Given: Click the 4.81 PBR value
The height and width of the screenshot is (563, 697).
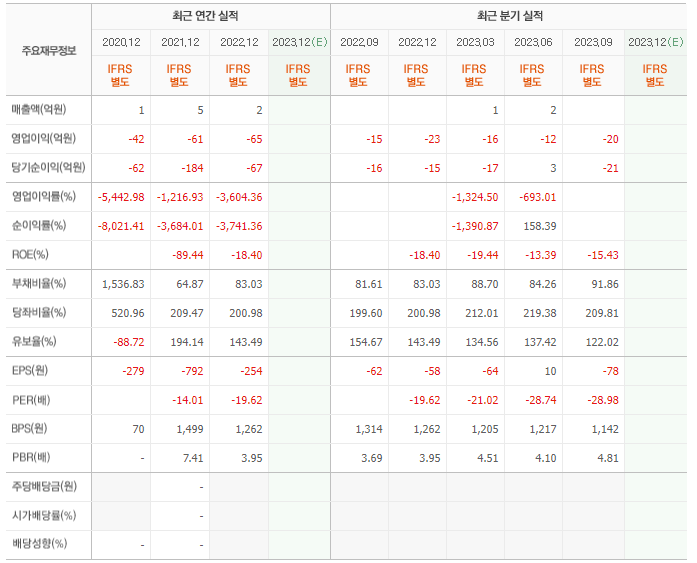Looking at the screenshot, I should [x=608, y=458].
